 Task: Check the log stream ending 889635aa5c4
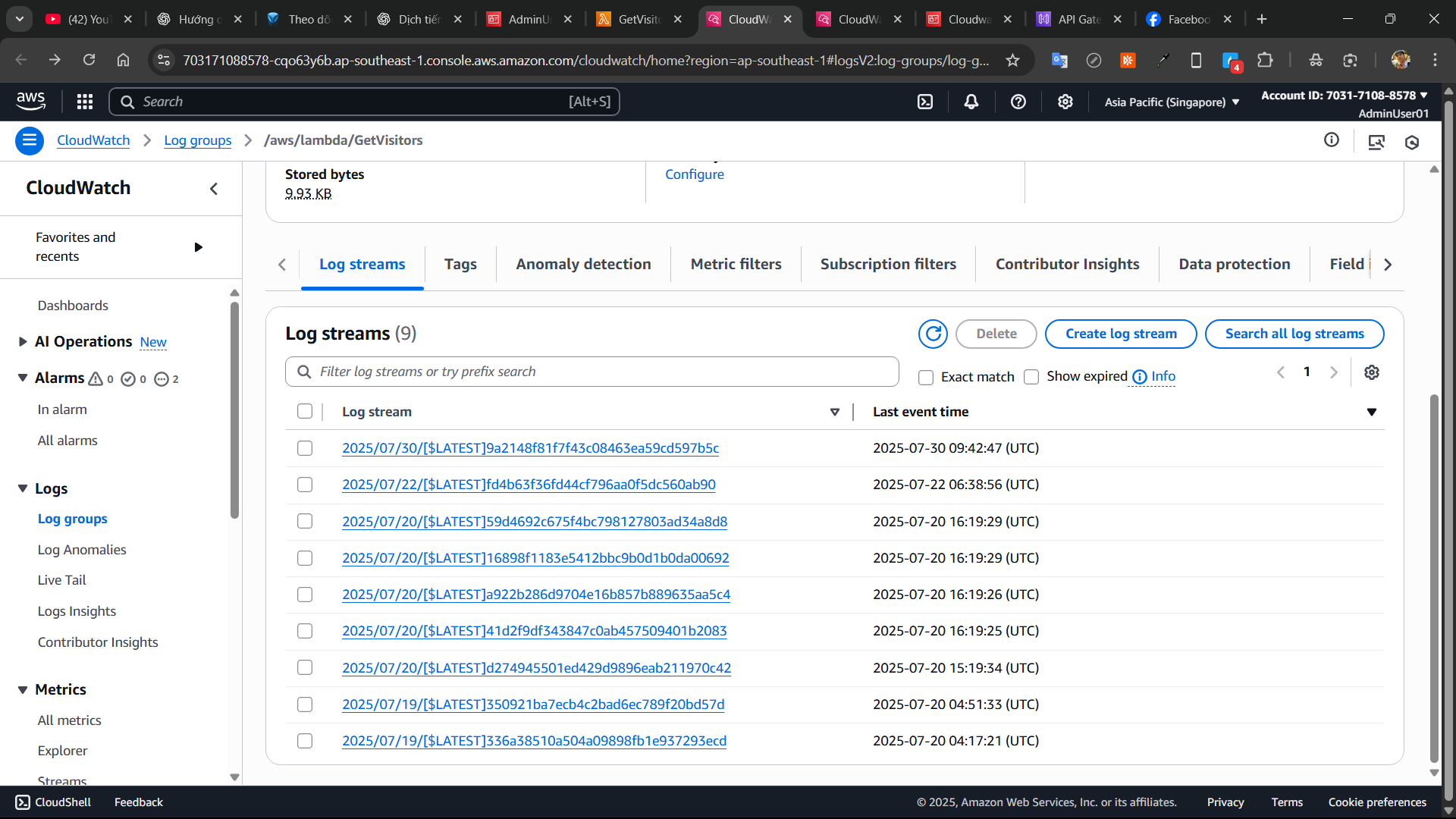[305, 595]
